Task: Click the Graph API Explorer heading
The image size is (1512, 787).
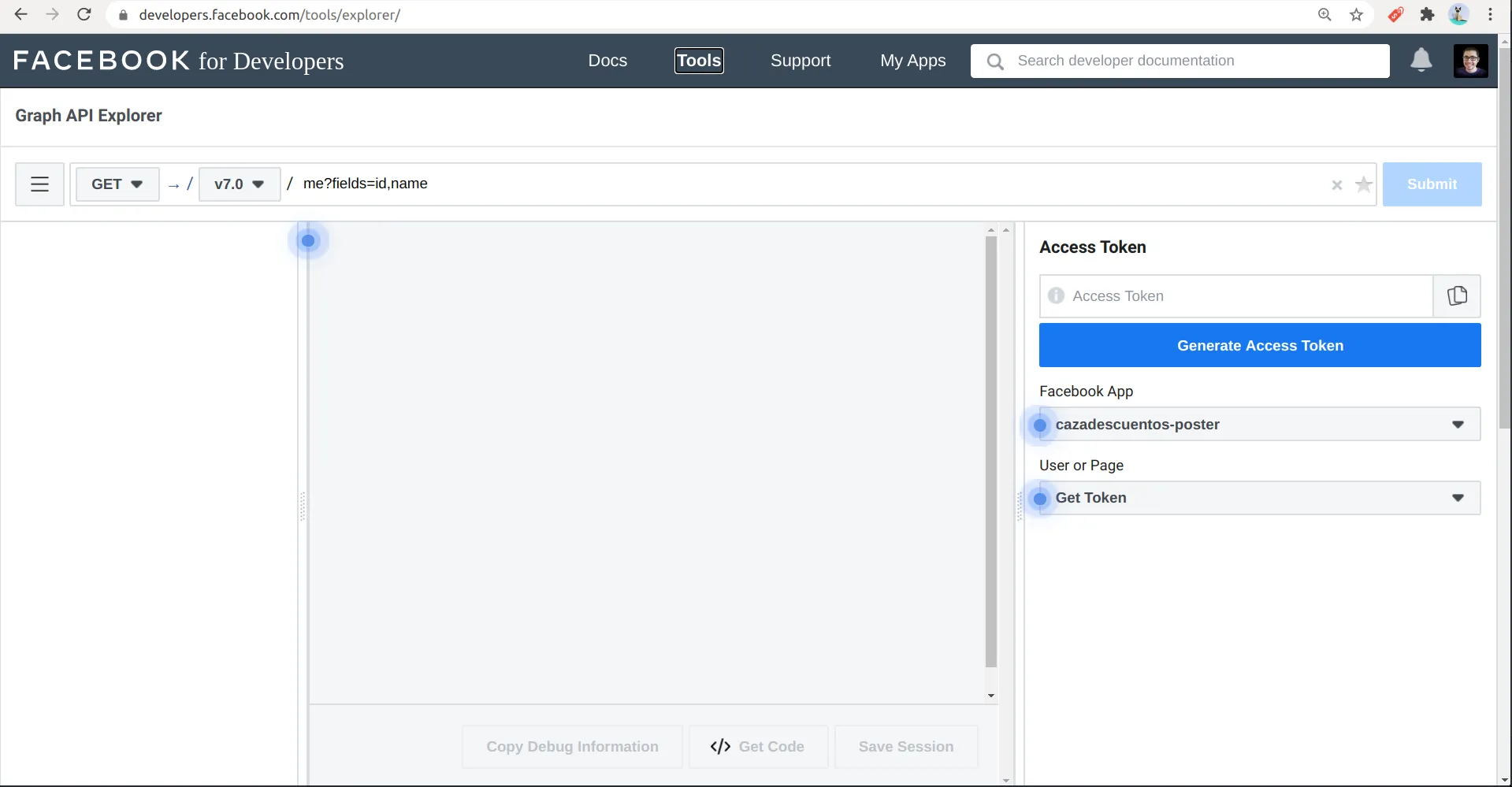Action: coord(88,116)
